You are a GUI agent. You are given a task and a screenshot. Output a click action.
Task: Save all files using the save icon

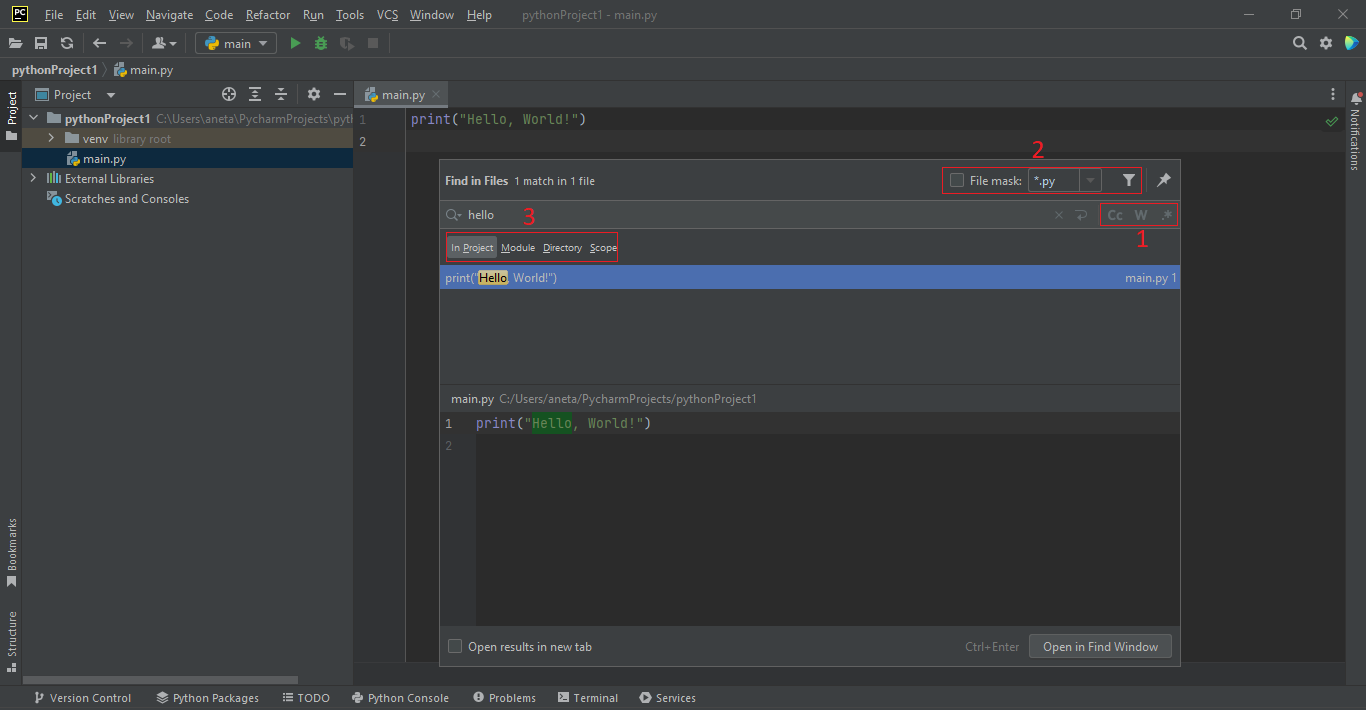[41, 43]
